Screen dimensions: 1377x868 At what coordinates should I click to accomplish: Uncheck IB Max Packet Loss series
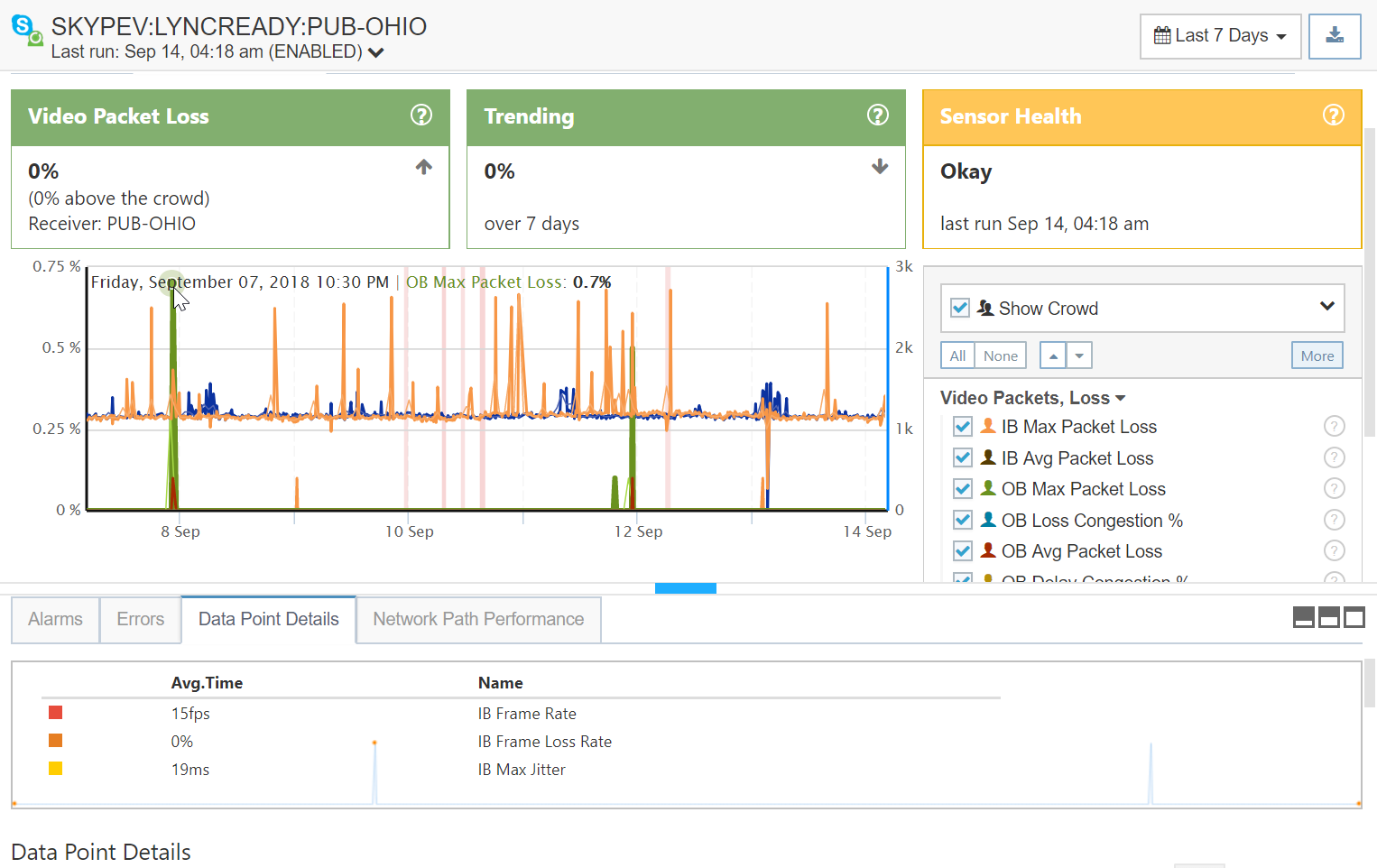pyautogui.click(x=963, y=427)
